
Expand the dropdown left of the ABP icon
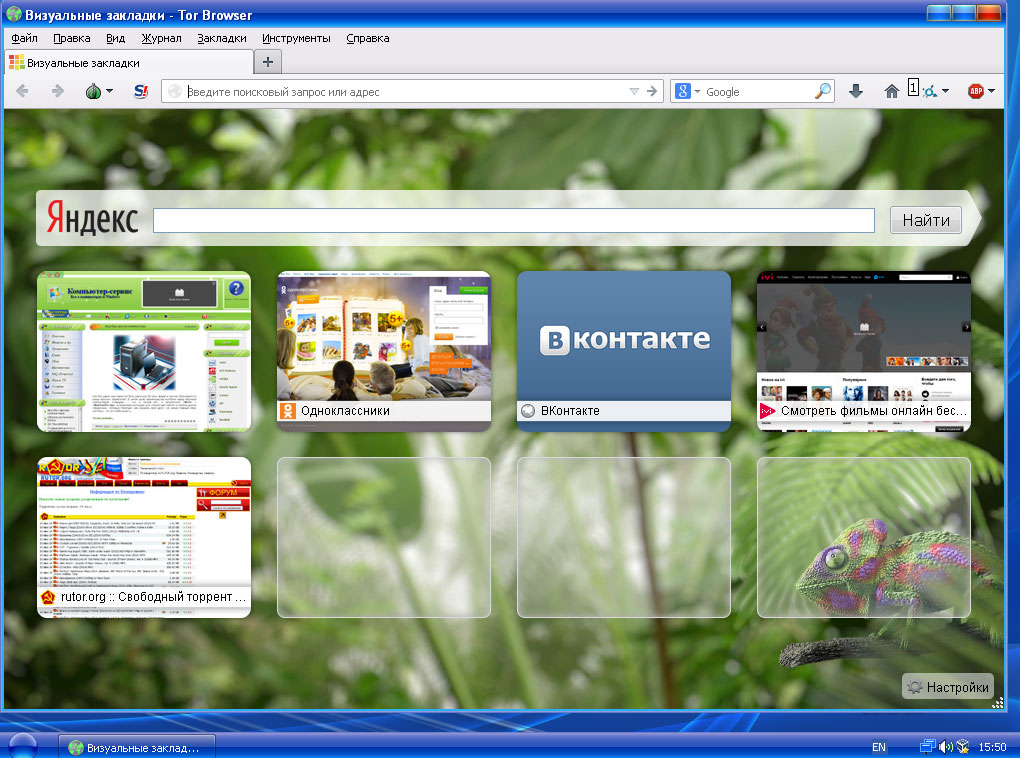945,91
